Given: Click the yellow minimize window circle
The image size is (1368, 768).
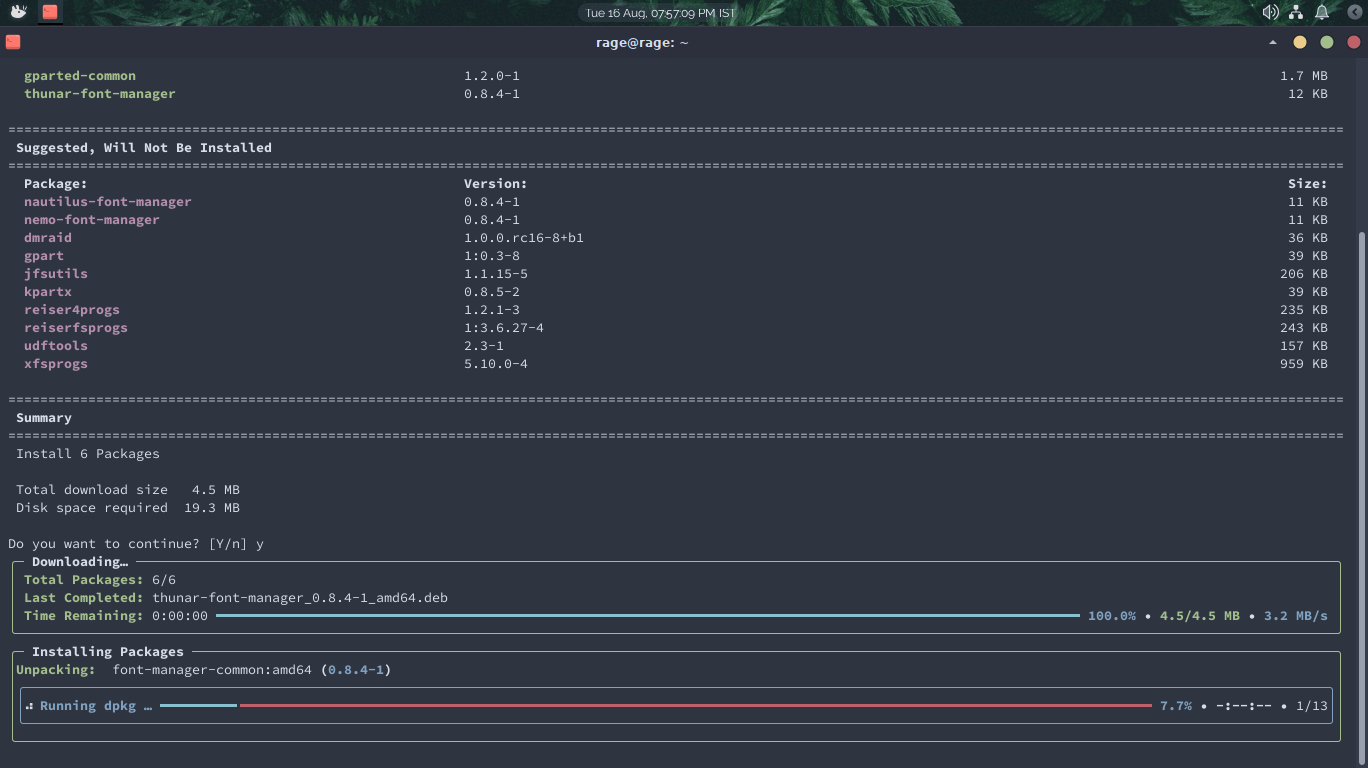Looking at the screenshot, I should coord(1300,43).
